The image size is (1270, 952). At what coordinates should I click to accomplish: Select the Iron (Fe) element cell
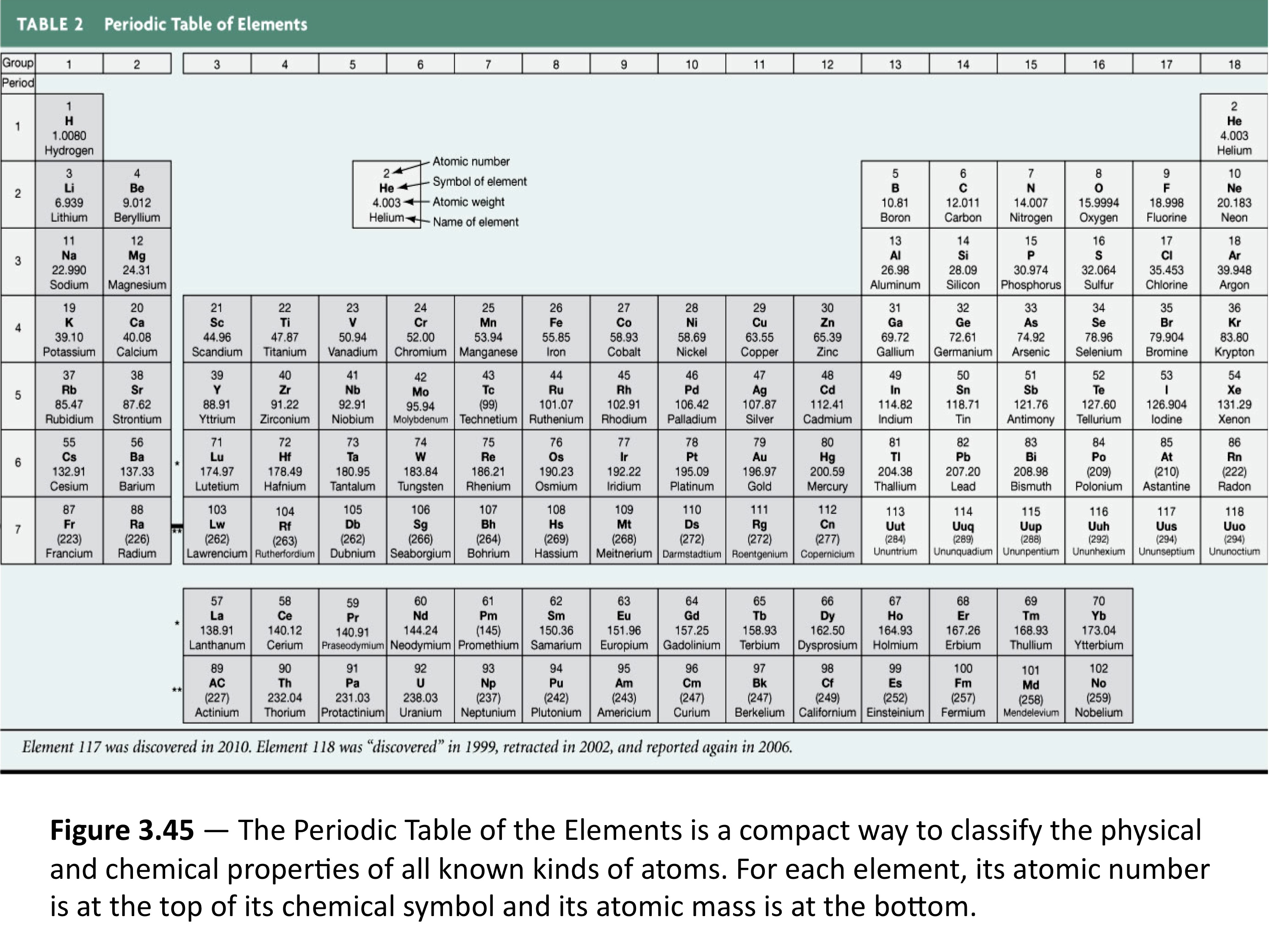tap(556, 329)
